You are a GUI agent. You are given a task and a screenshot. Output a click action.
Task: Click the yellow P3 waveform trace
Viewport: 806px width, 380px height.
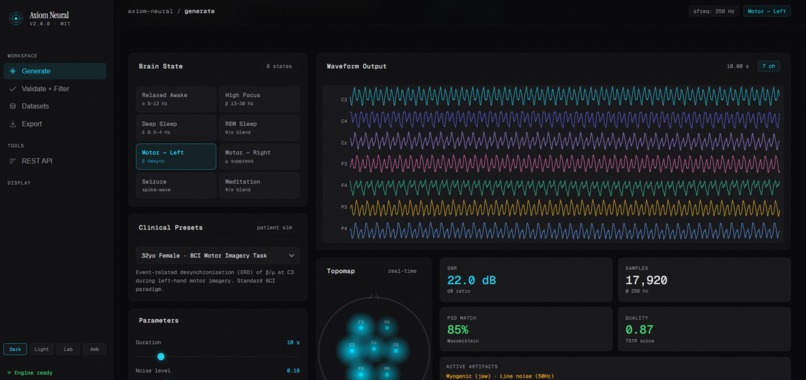coord(565,208)
